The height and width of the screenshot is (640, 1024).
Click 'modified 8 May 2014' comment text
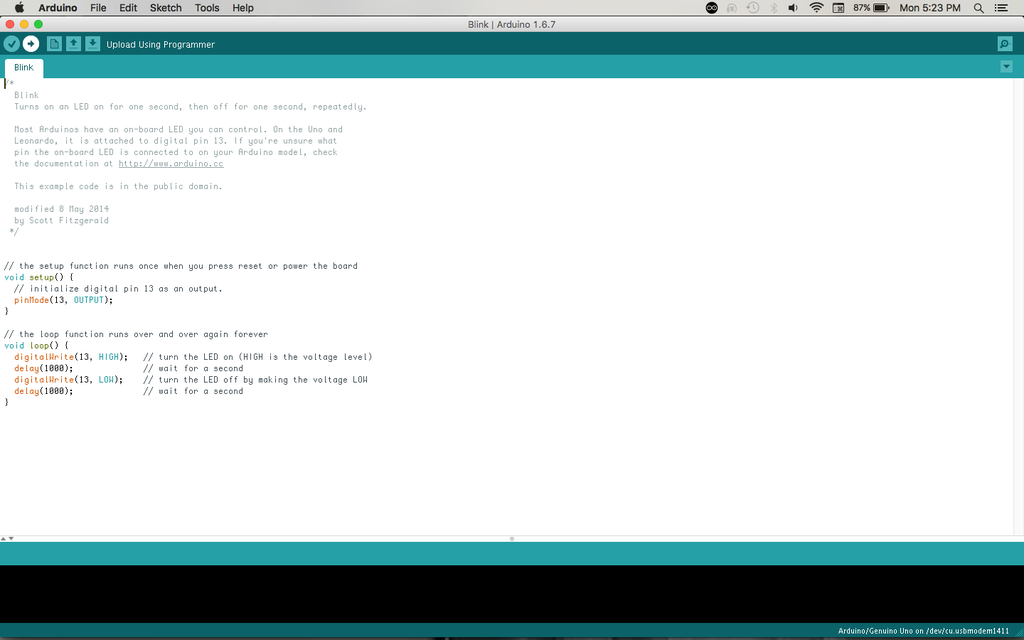tap(61, 209)
